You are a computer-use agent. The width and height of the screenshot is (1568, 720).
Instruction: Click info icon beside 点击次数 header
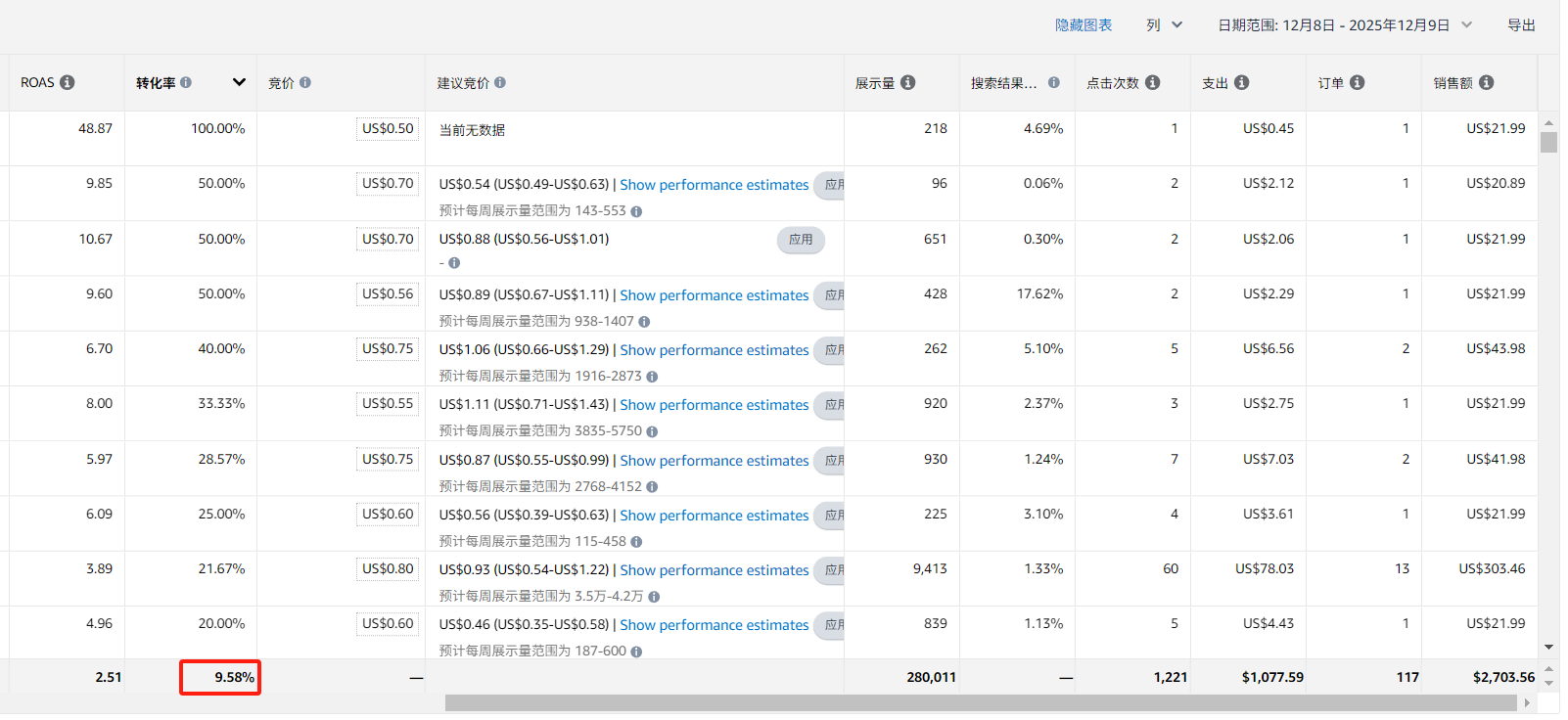(1153, 83)
